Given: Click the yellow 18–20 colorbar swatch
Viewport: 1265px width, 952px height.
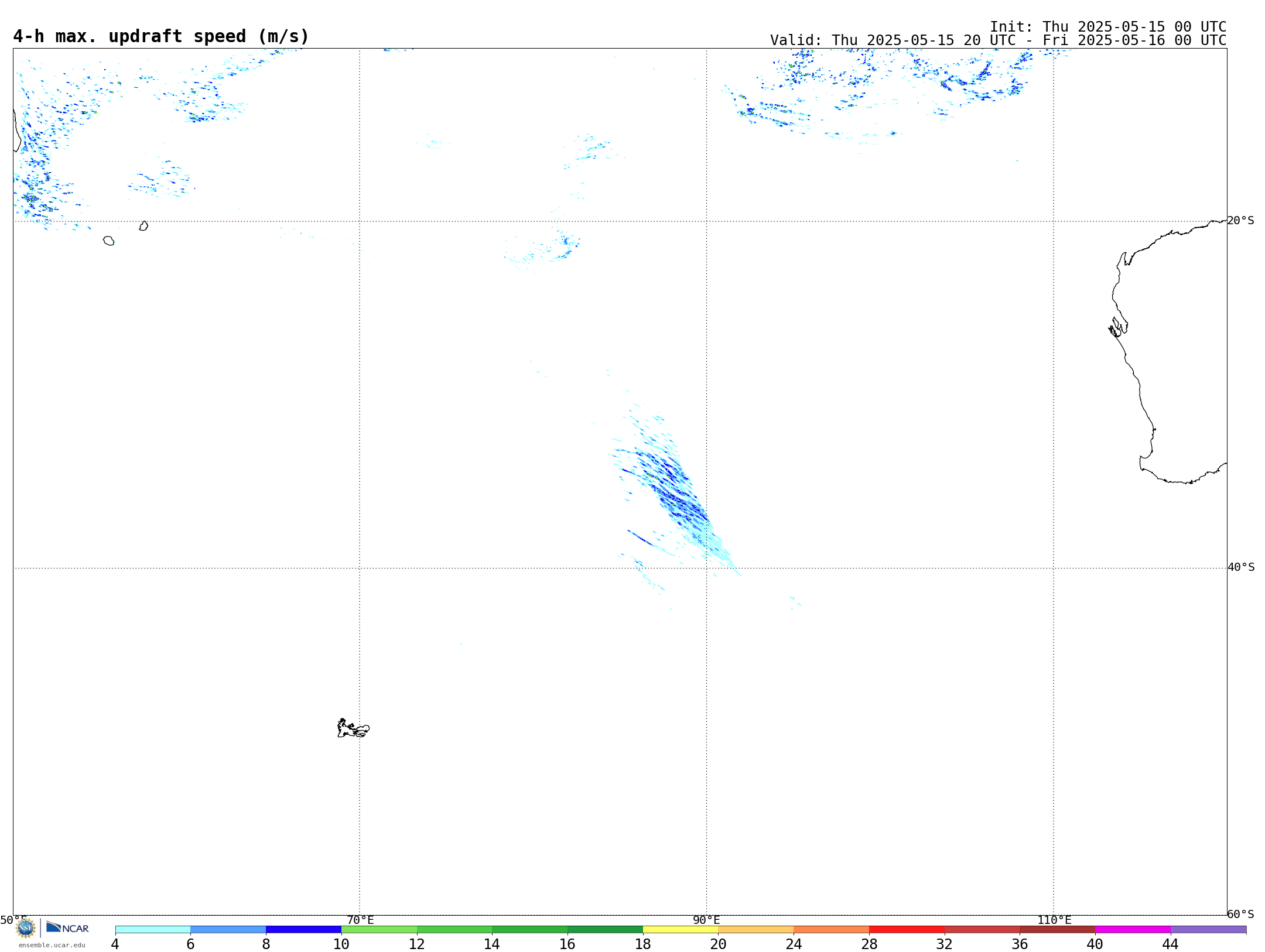Looking at the screenshot, I should 681,930.
